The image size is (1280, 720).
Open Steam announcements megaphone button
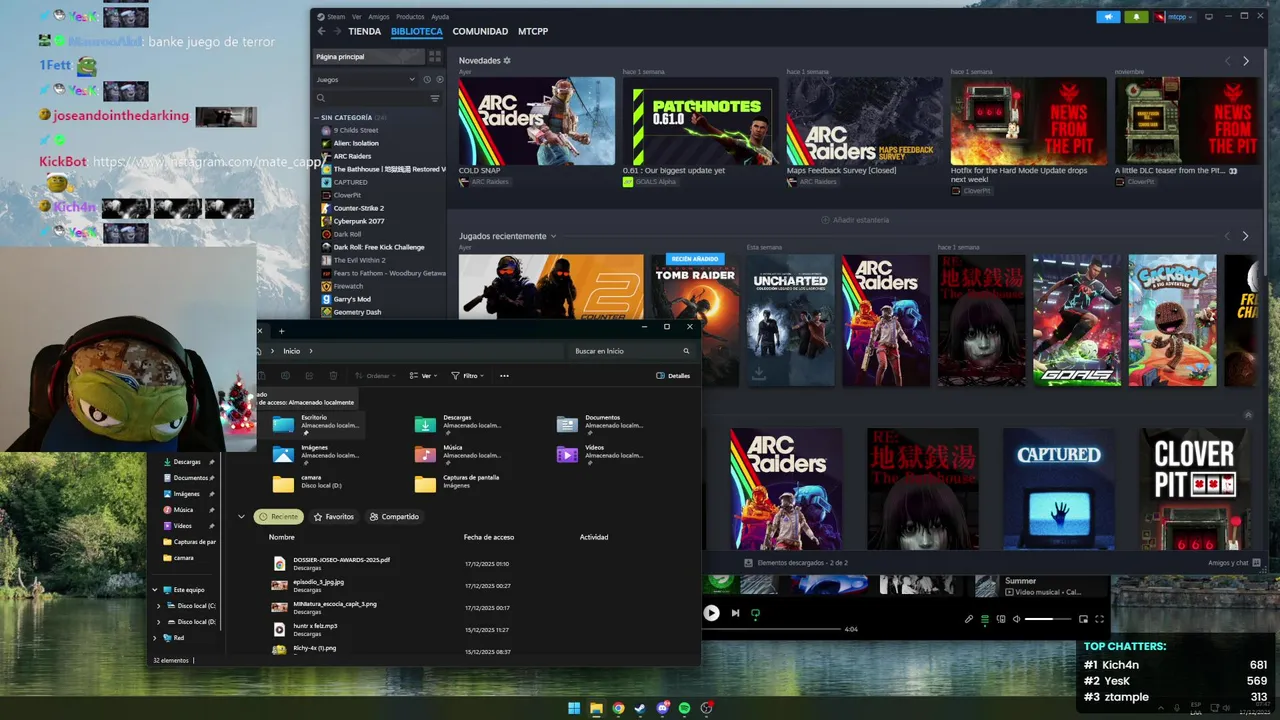coord(1108,17)
